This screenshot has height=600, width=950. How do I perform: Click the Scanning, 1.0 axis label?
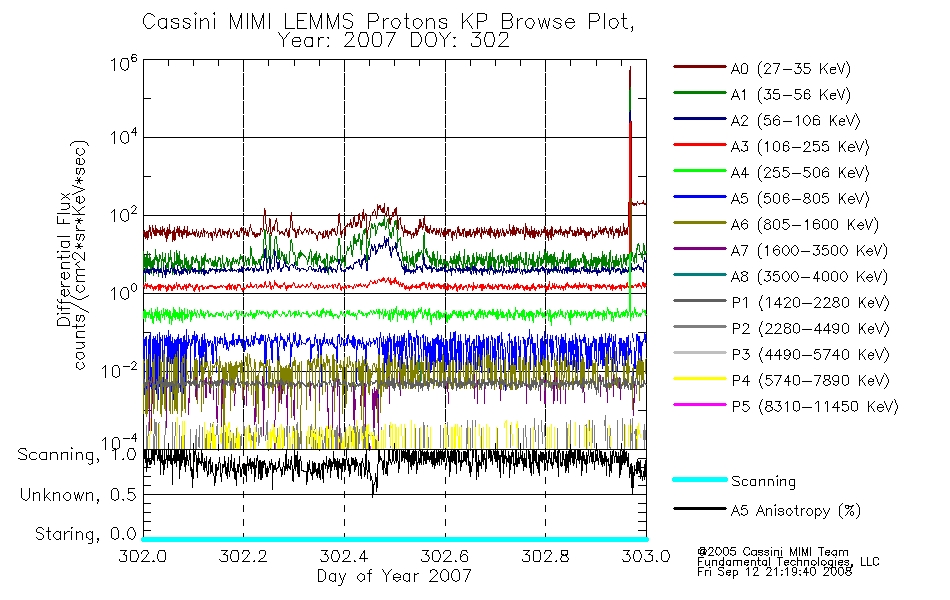pos(77,455)
